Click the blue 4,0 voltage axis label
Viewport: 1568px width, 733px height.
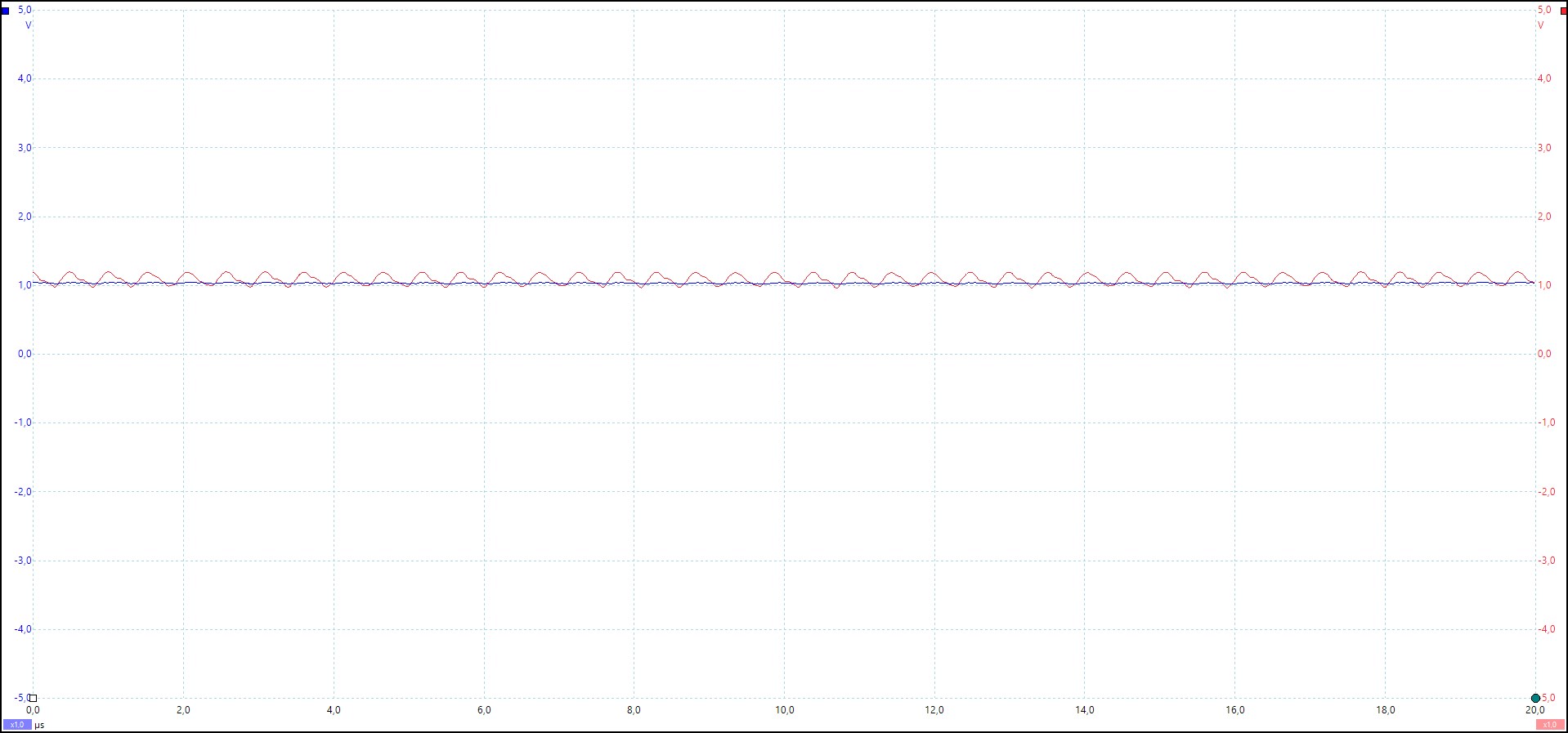25,78
